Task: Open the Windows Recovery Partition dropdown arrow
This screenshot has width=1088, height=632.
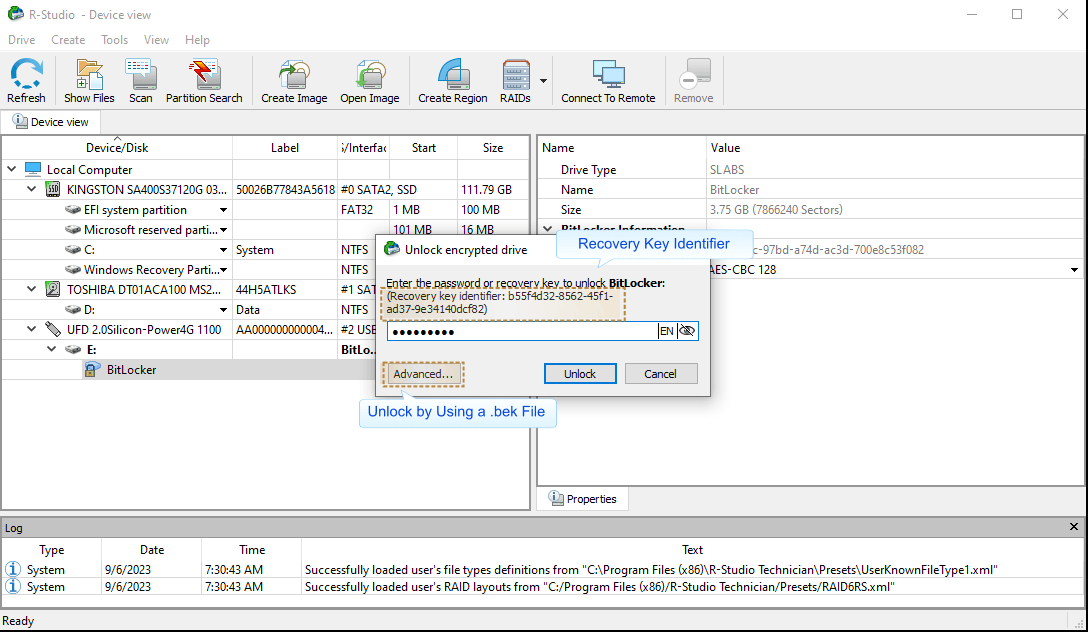Action: click(x=223, y=271)
